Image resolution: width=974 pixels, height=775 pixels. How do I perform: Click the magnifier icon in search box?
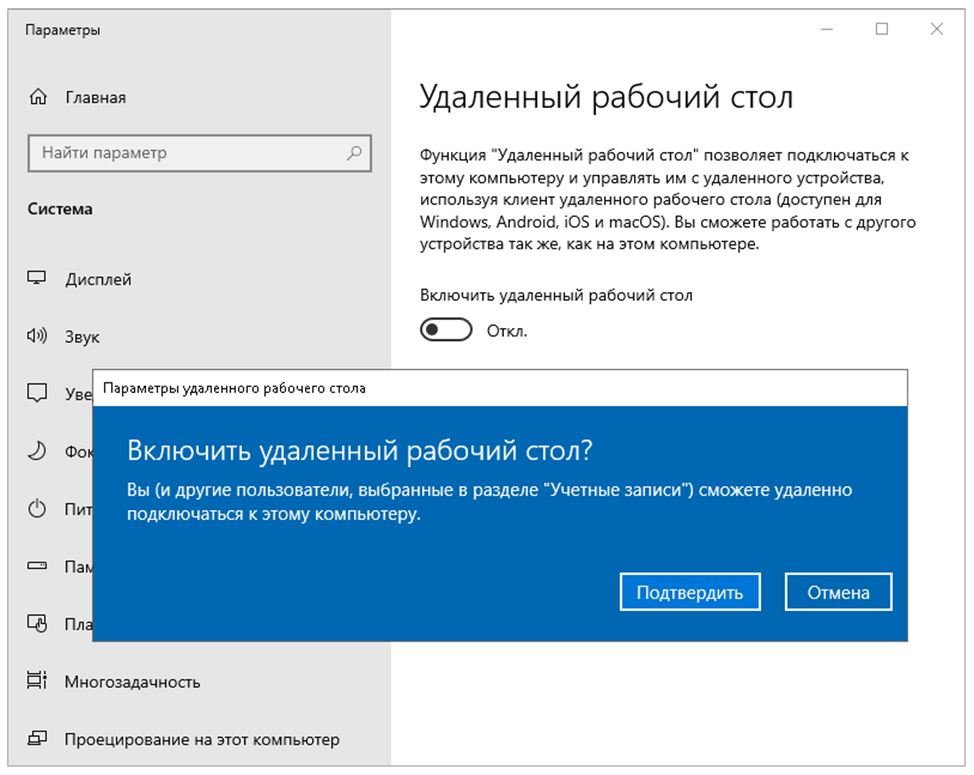point(353,154)
